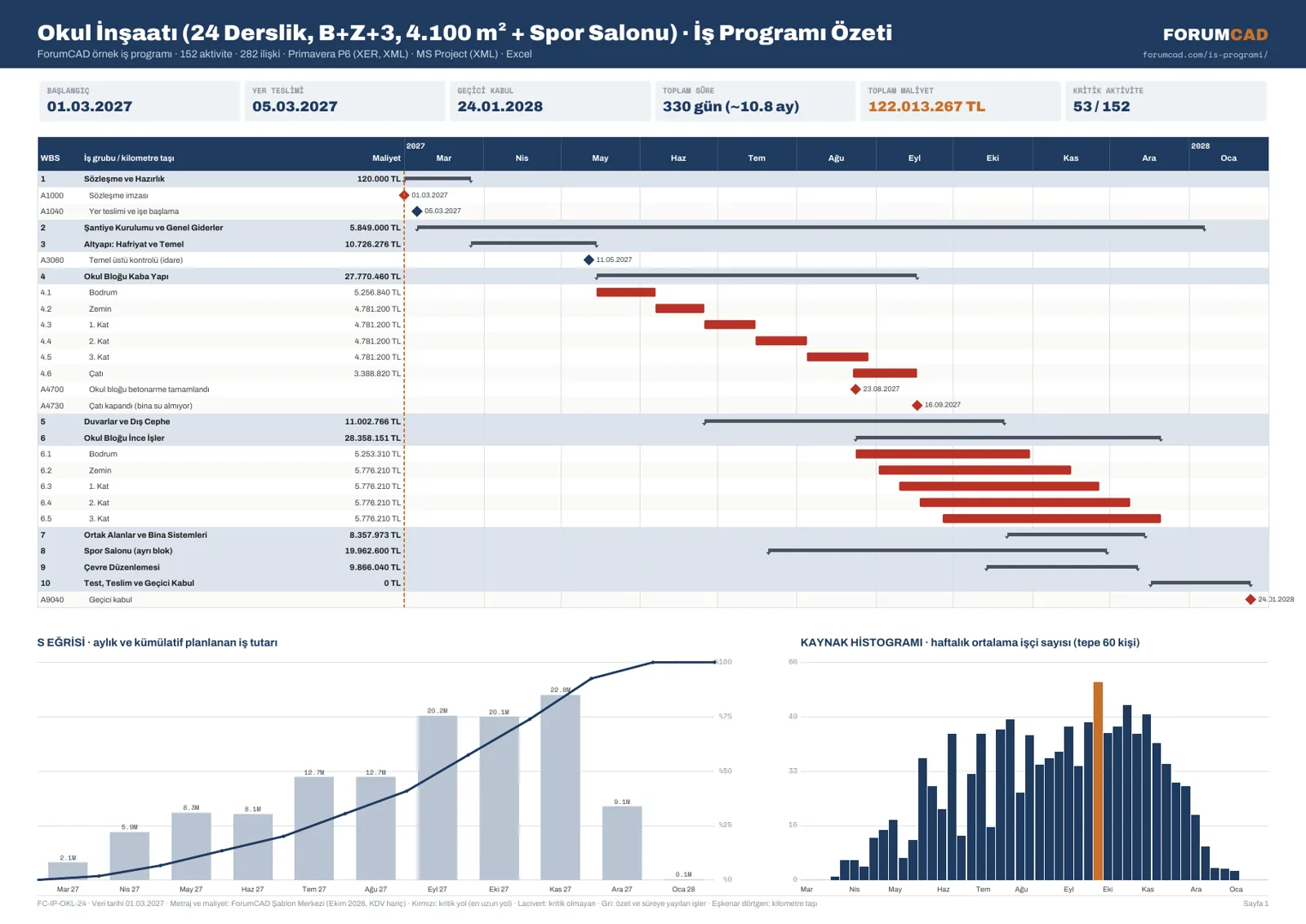Image resolution: width=1306 pixels, height=924 pixels.
Task: Click the red Gantt bar for 4.6 Çatı
Action: pos(885,373)
